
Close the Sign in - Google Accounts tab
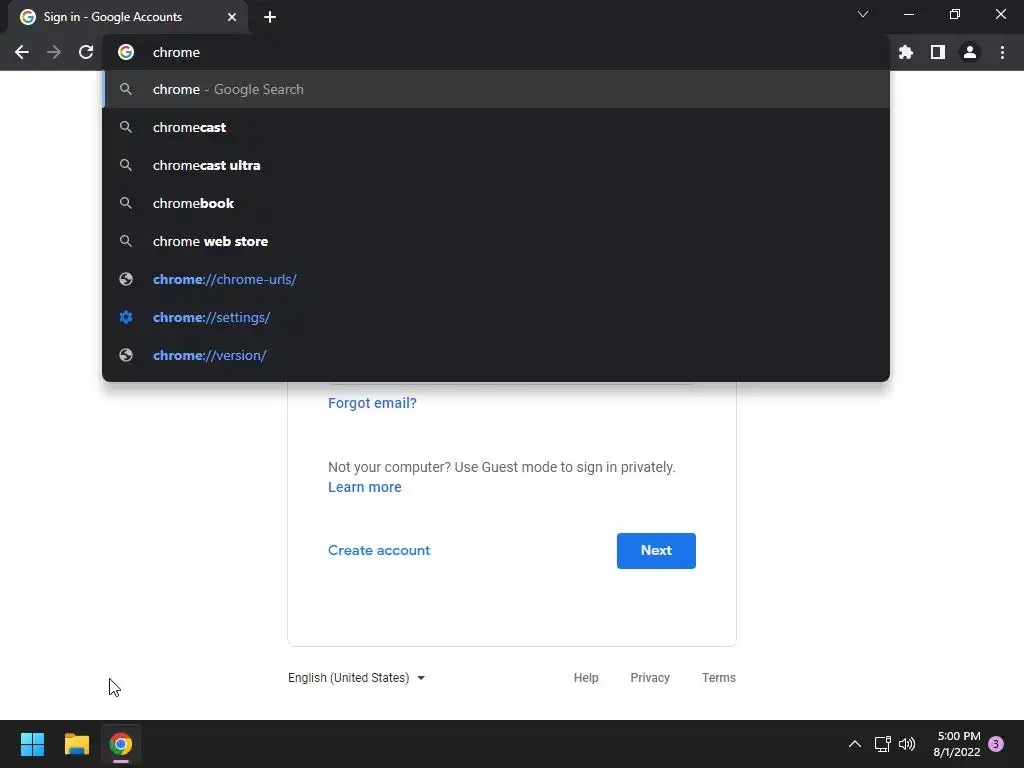pos(232,17)
